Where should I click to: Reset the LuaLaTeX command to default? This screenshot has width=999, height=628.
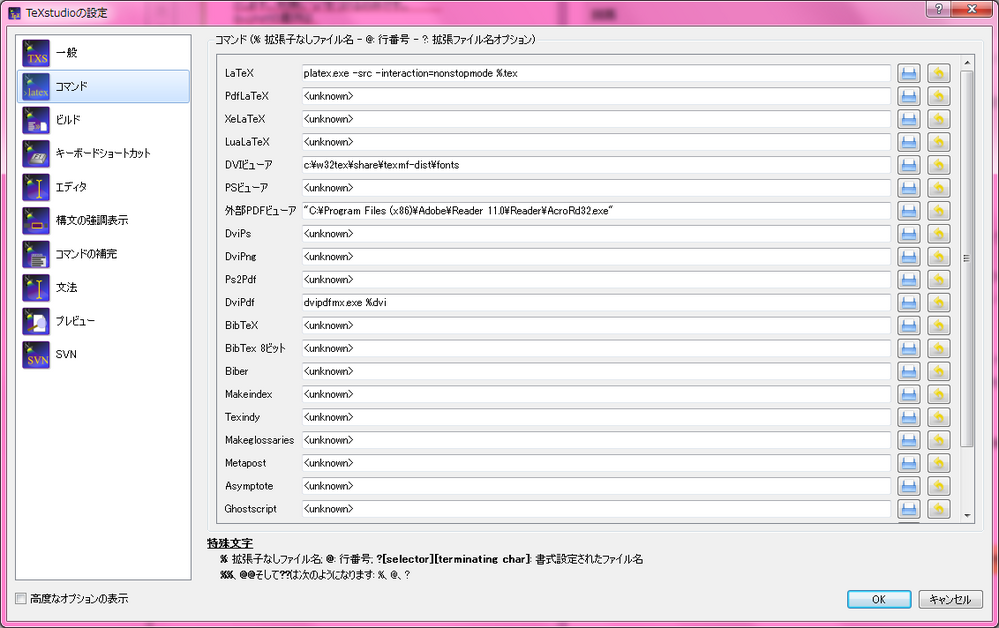point(938,142)
